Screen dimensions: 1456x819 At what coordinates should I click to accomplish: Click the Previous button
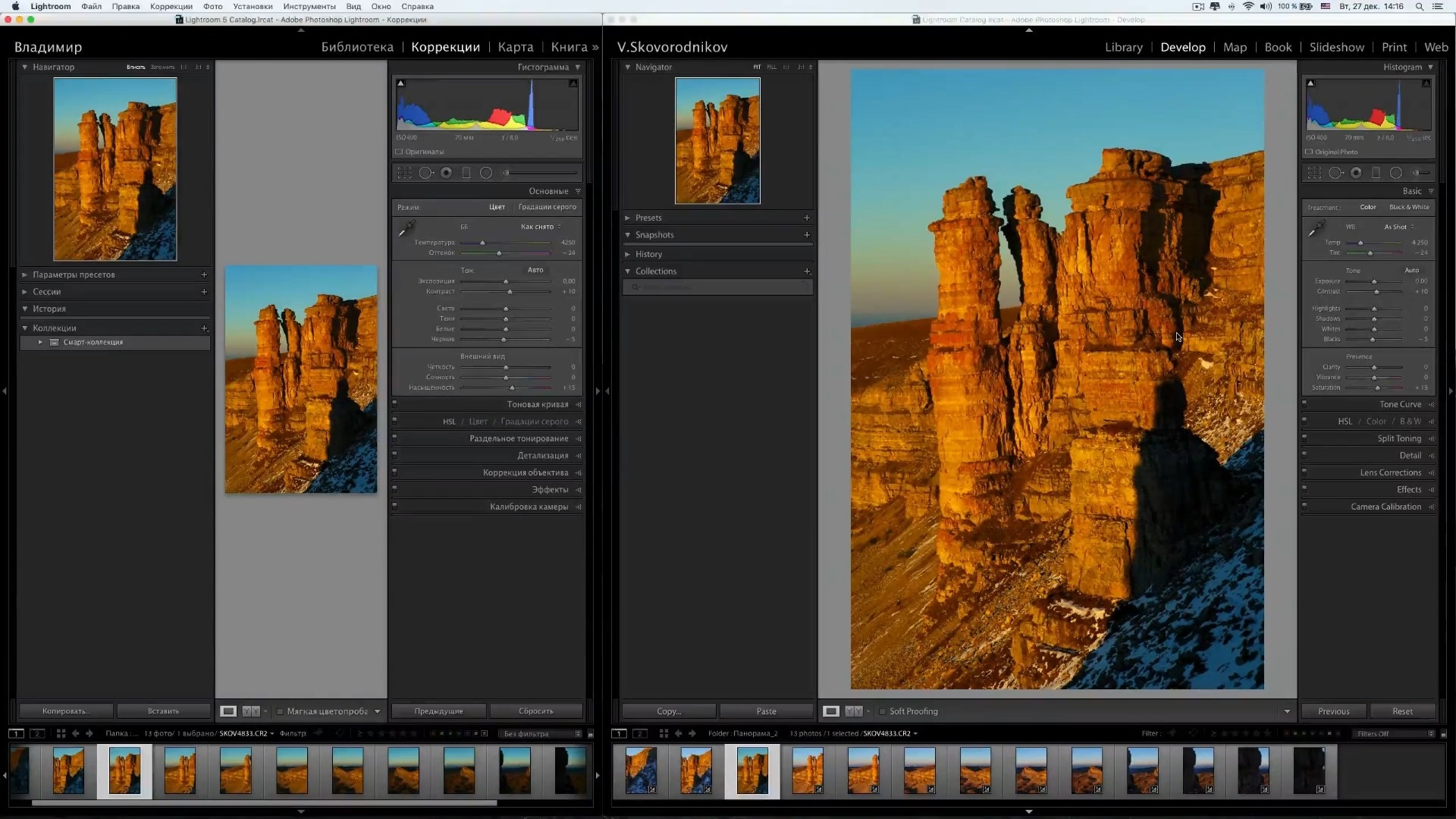[1334, 711]
